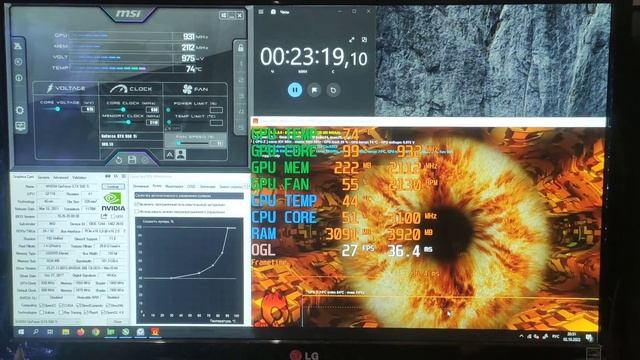Viewport: 640px width, 360px height.
Task: Click the Power Limit value field
Action: point(216,110)
